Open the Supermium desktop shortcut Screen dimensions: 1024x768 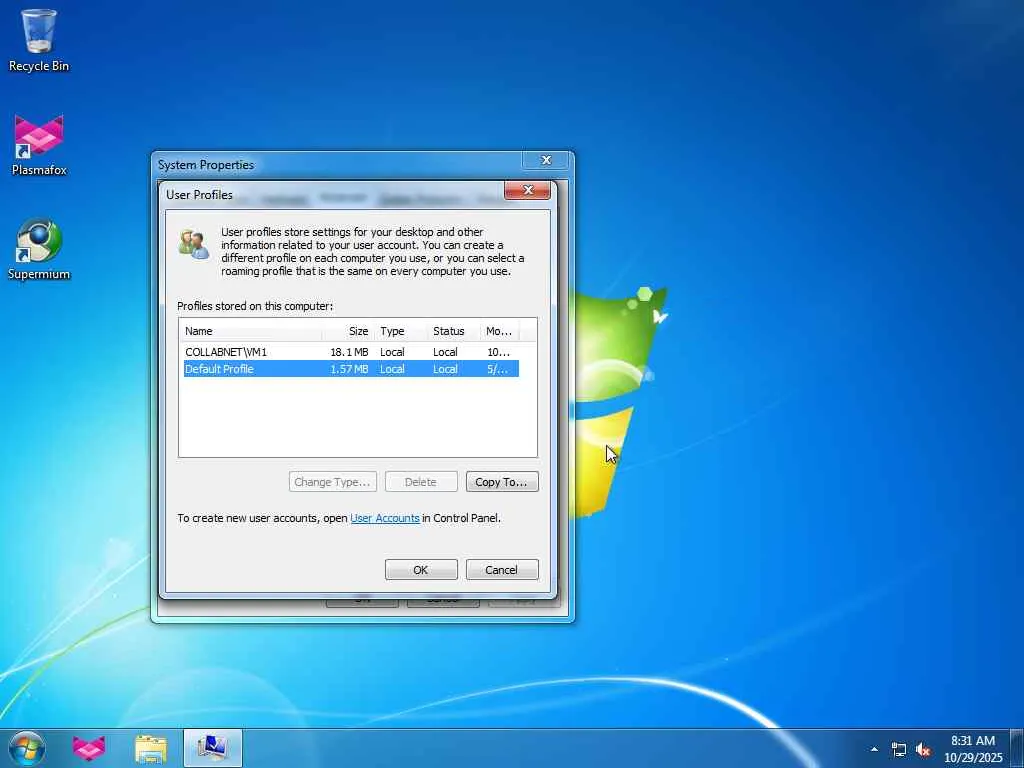click(x=39, y=249)
